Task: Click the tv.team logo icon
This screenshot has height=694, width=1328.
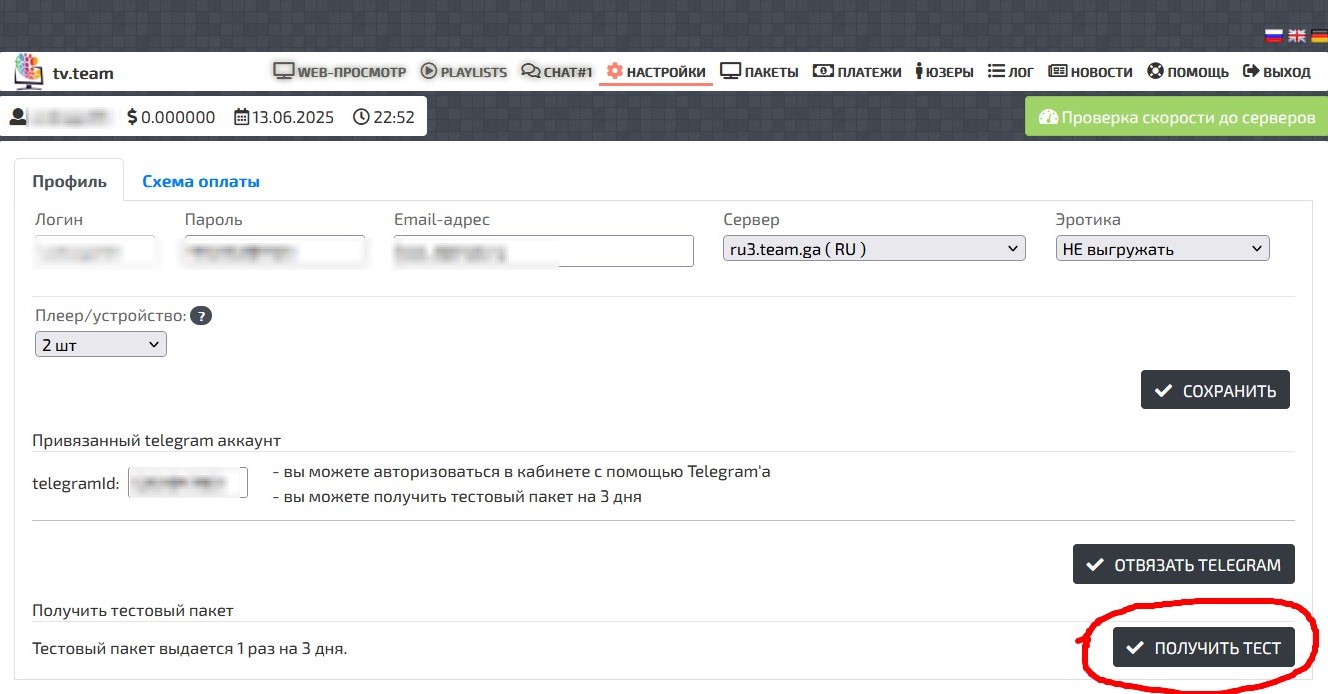Action: coord(28,72)
